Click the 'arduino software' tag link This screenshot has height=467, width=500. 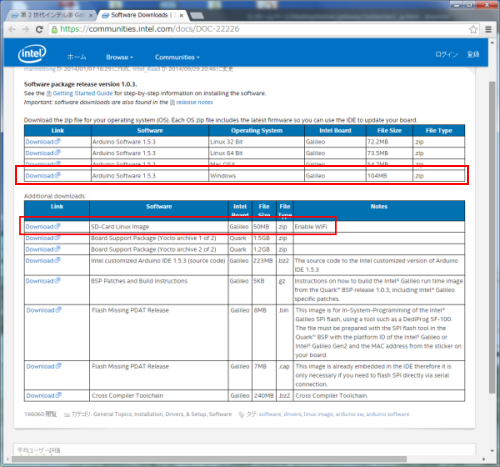pos(388,414)
